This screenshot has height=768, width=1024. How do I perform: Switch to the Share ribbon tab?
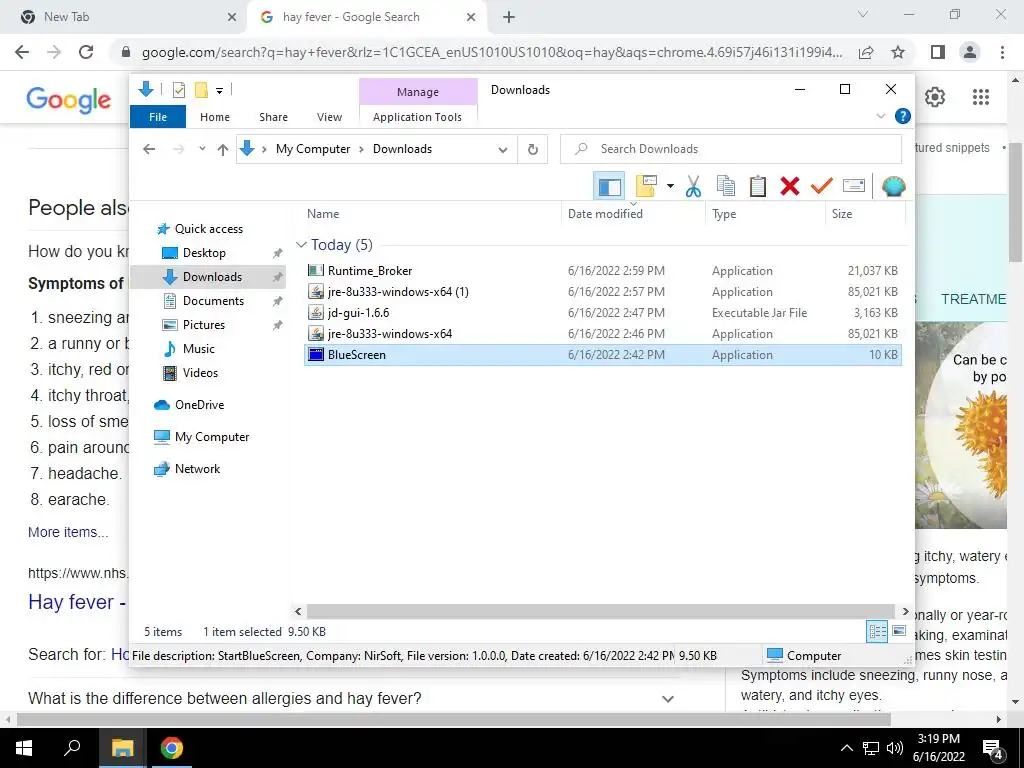pos(273,117)
